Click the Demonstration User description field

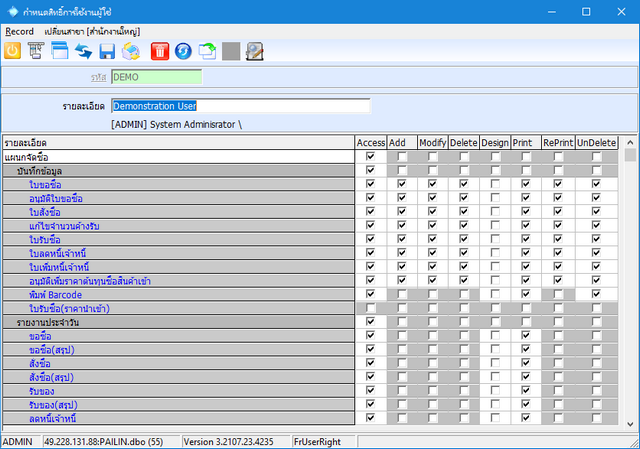click(x=240, y=105)
